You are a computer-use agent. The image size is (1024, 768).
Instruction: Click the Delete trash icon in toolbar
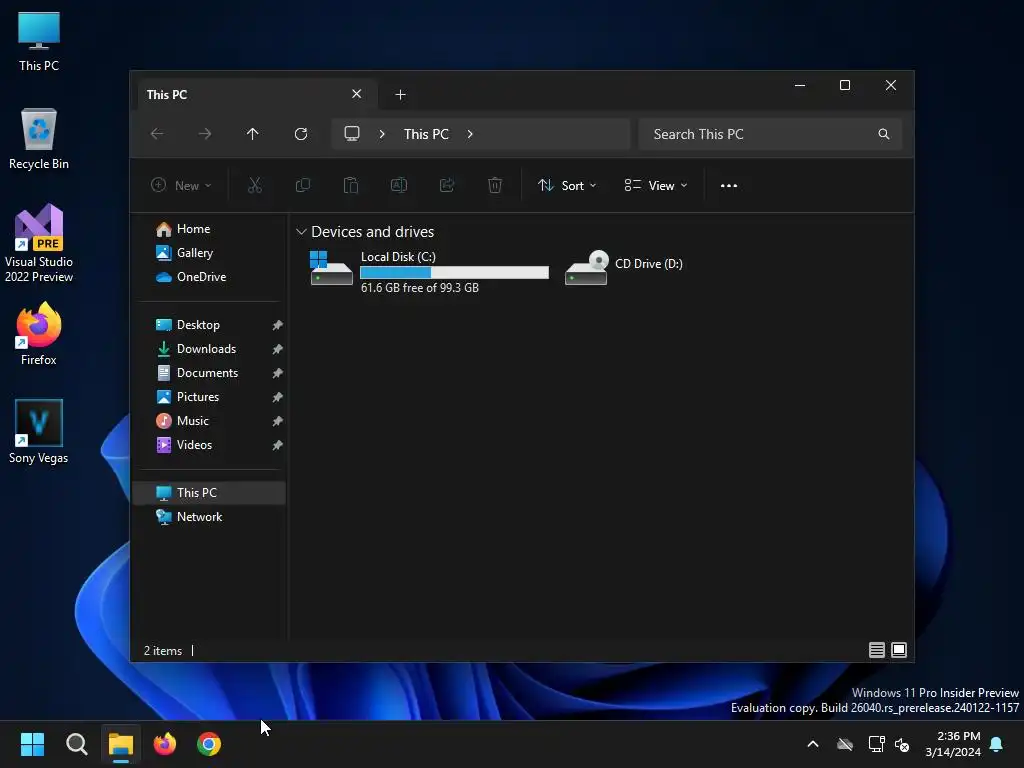tap(495, 185)
